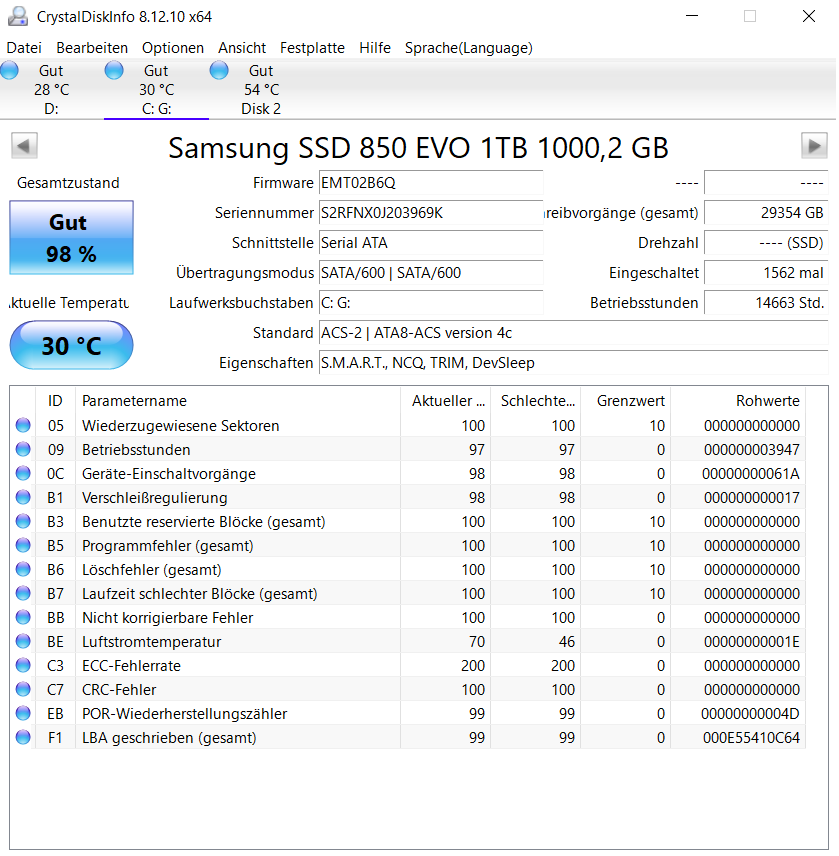Go to next disk with right arrow
Viewport: 839px width, 856px height.
(x=814, y=146)
